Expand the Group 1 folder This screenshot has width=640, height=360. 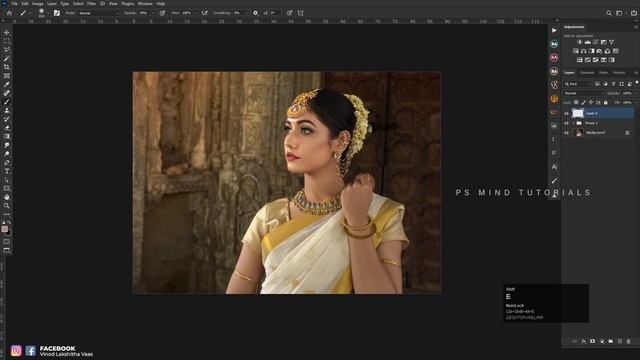[573, 123]
